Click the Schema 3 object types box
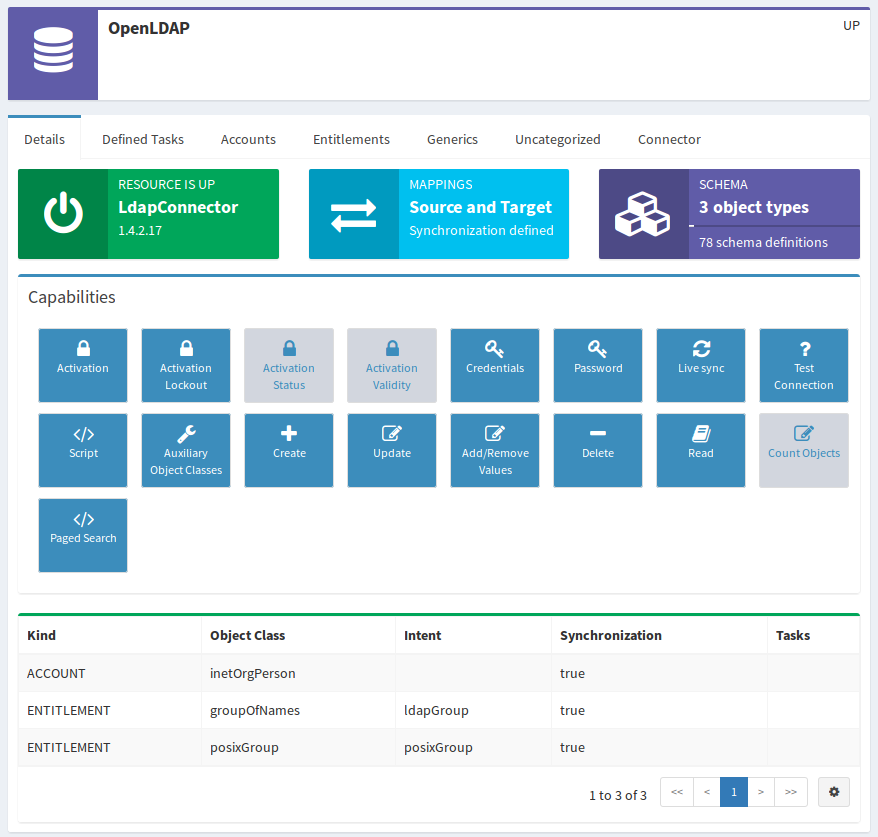878x837 pixels. click(729, 214)
